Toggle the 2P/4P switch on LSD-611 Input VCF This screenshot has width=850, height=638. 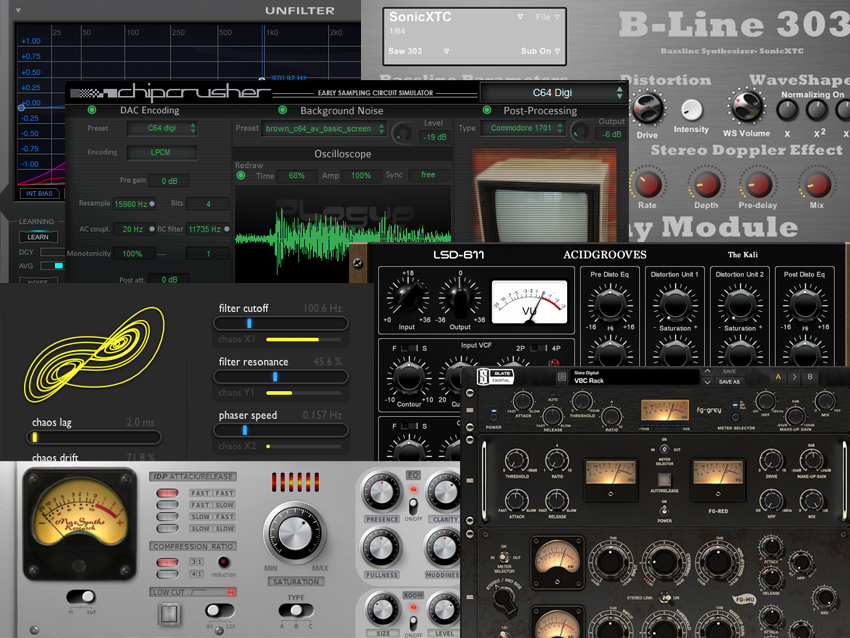pos(538,348)
